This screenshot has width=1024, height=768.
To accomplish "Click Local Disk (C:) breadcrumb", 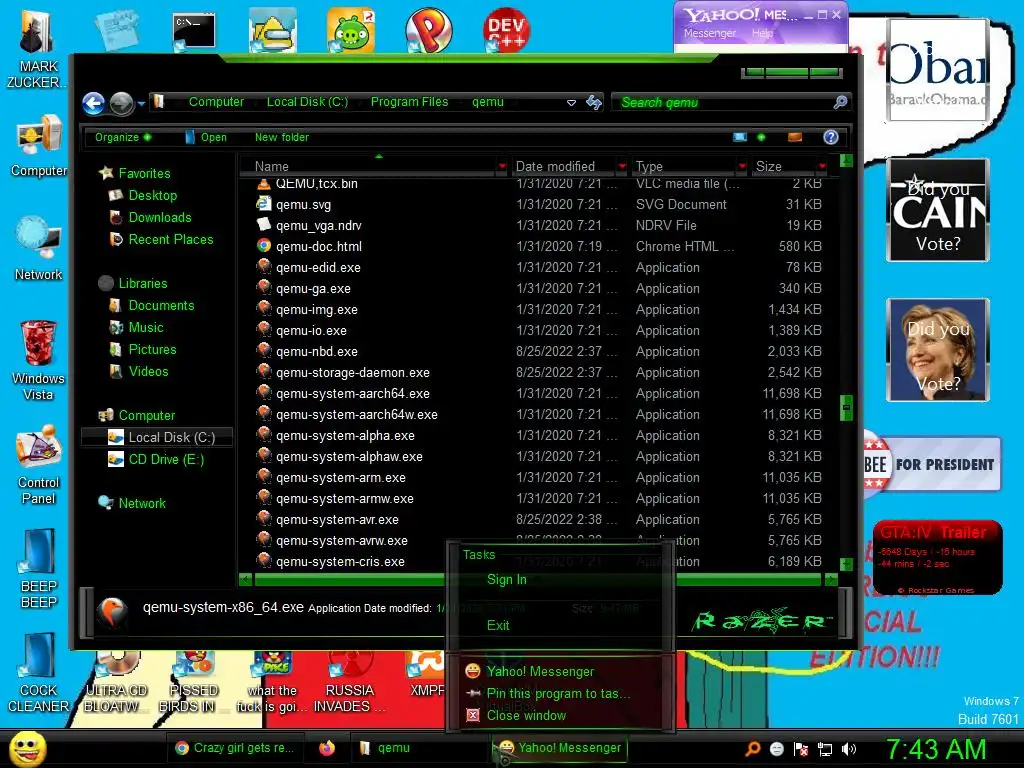I will [x=307, y=102].
